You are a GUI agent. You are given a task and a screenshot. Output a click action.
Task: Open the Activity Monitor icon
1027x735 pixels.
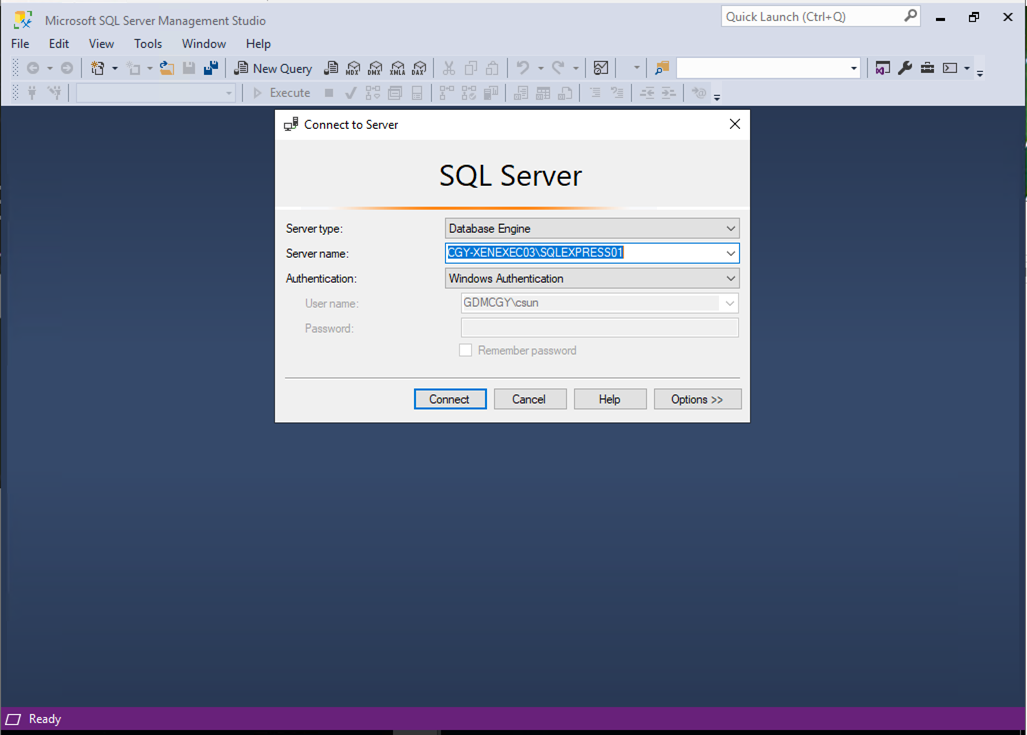tap(601, 68)
